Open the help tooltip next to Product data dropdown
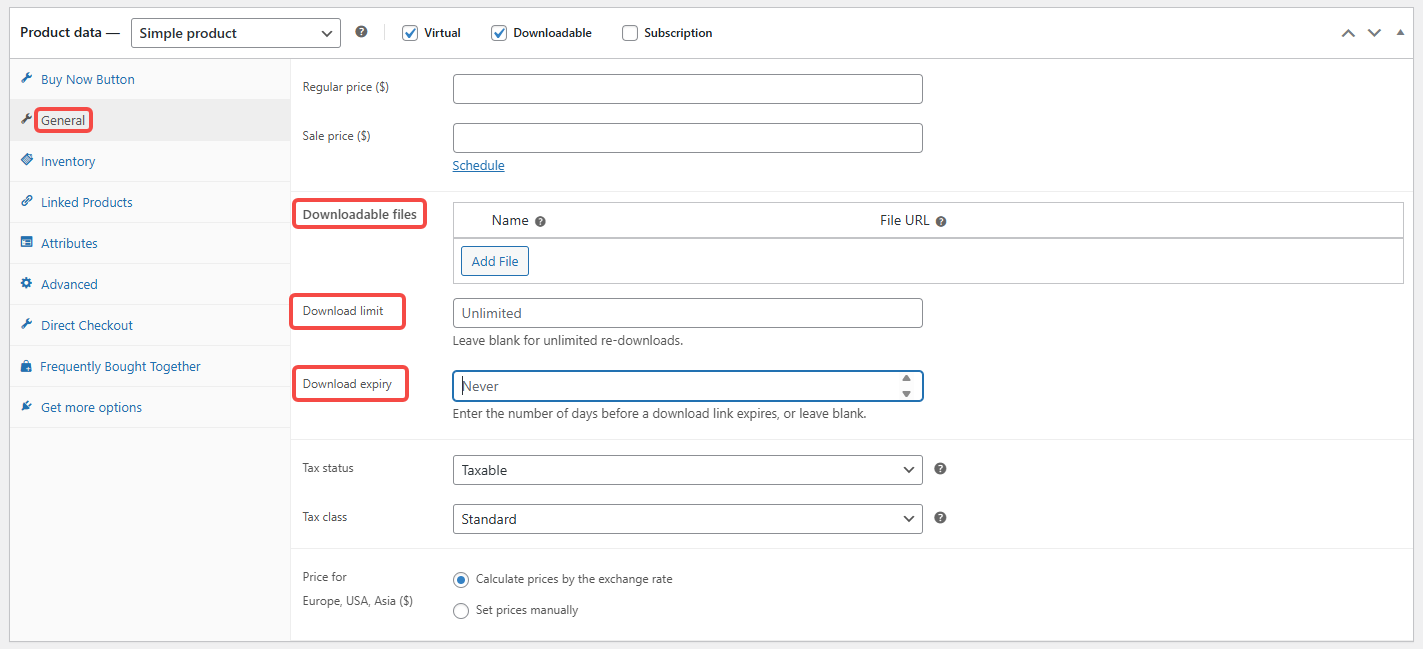 click(361, 31)
